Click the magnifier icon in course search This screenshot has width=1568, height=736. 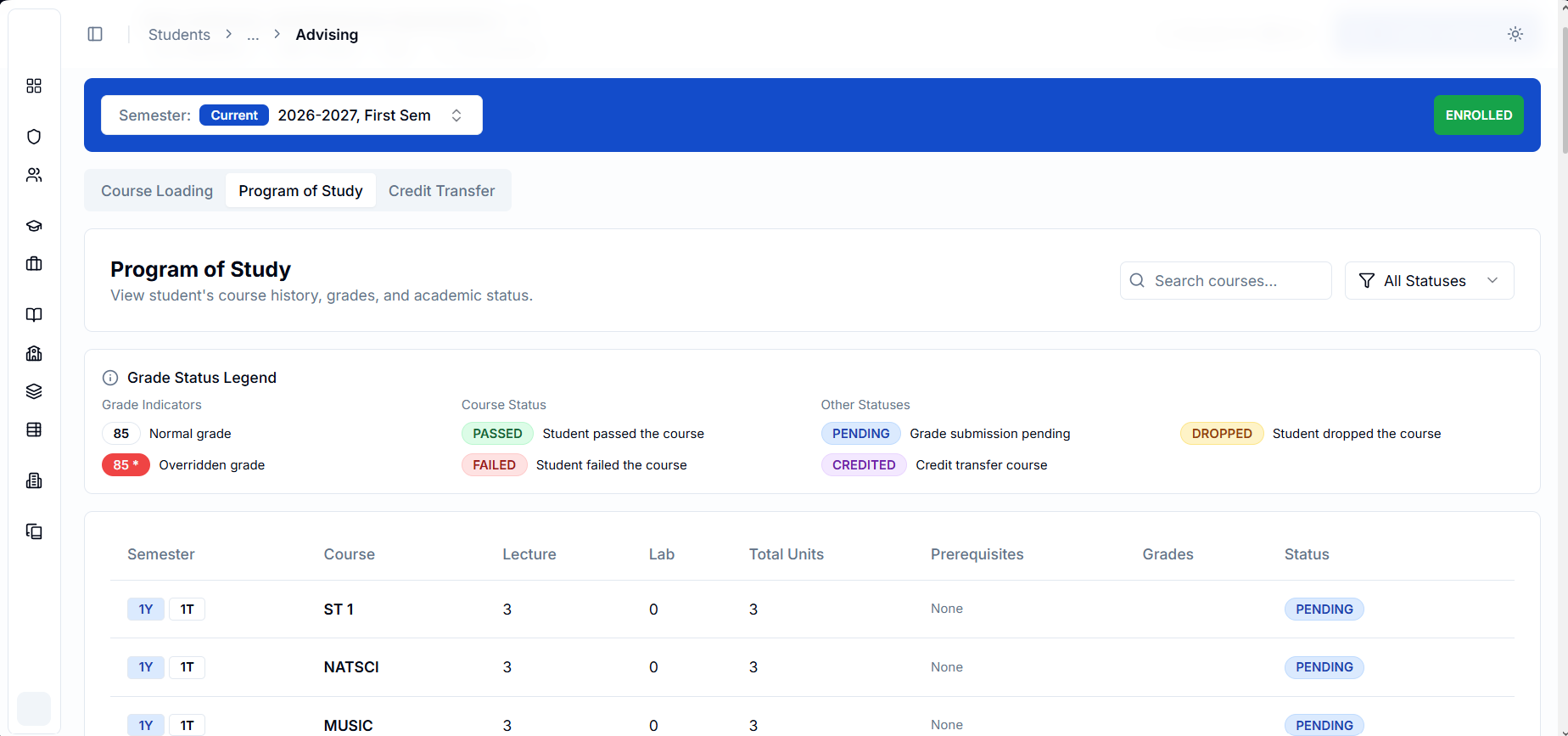[1138, 280]
